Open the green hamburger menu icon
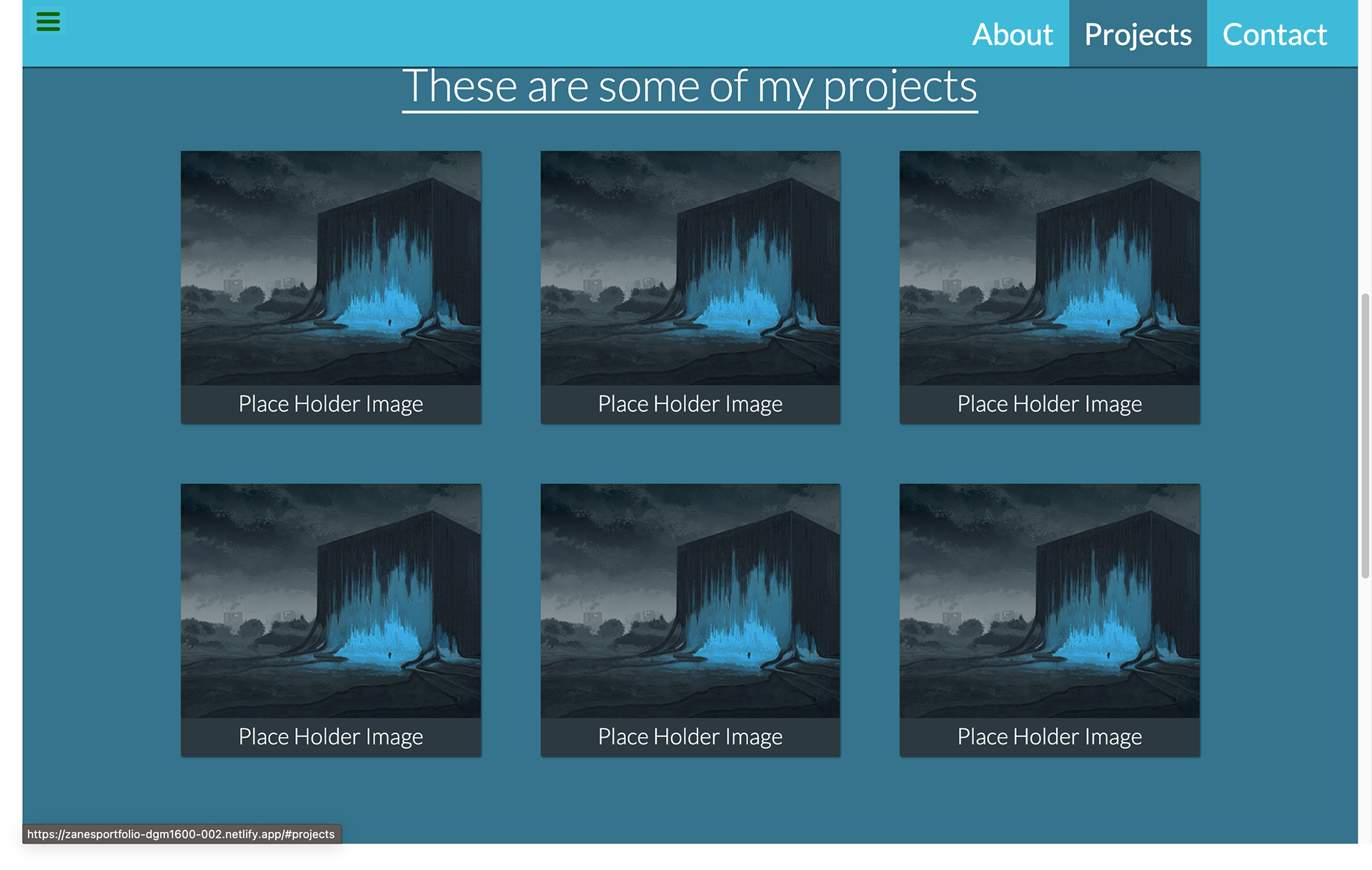 point(48,21)
